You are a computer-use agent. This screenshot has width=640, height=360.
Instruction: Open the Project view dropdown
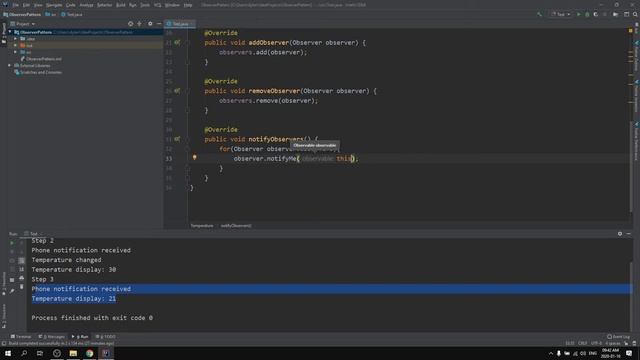(x=23, y=24)
